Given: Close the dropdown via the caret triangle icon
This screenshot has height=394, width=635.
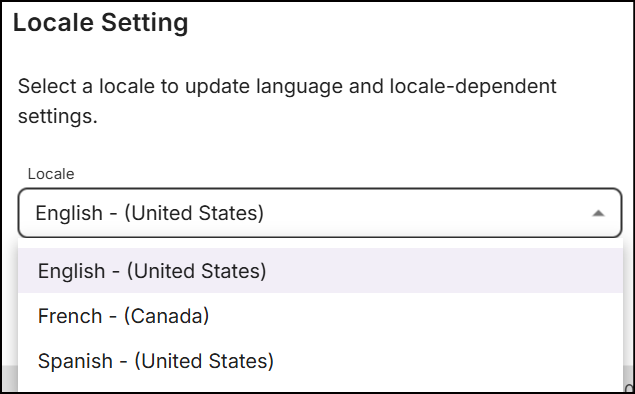Looking at the screenshot, I should [x=598, y=213].
